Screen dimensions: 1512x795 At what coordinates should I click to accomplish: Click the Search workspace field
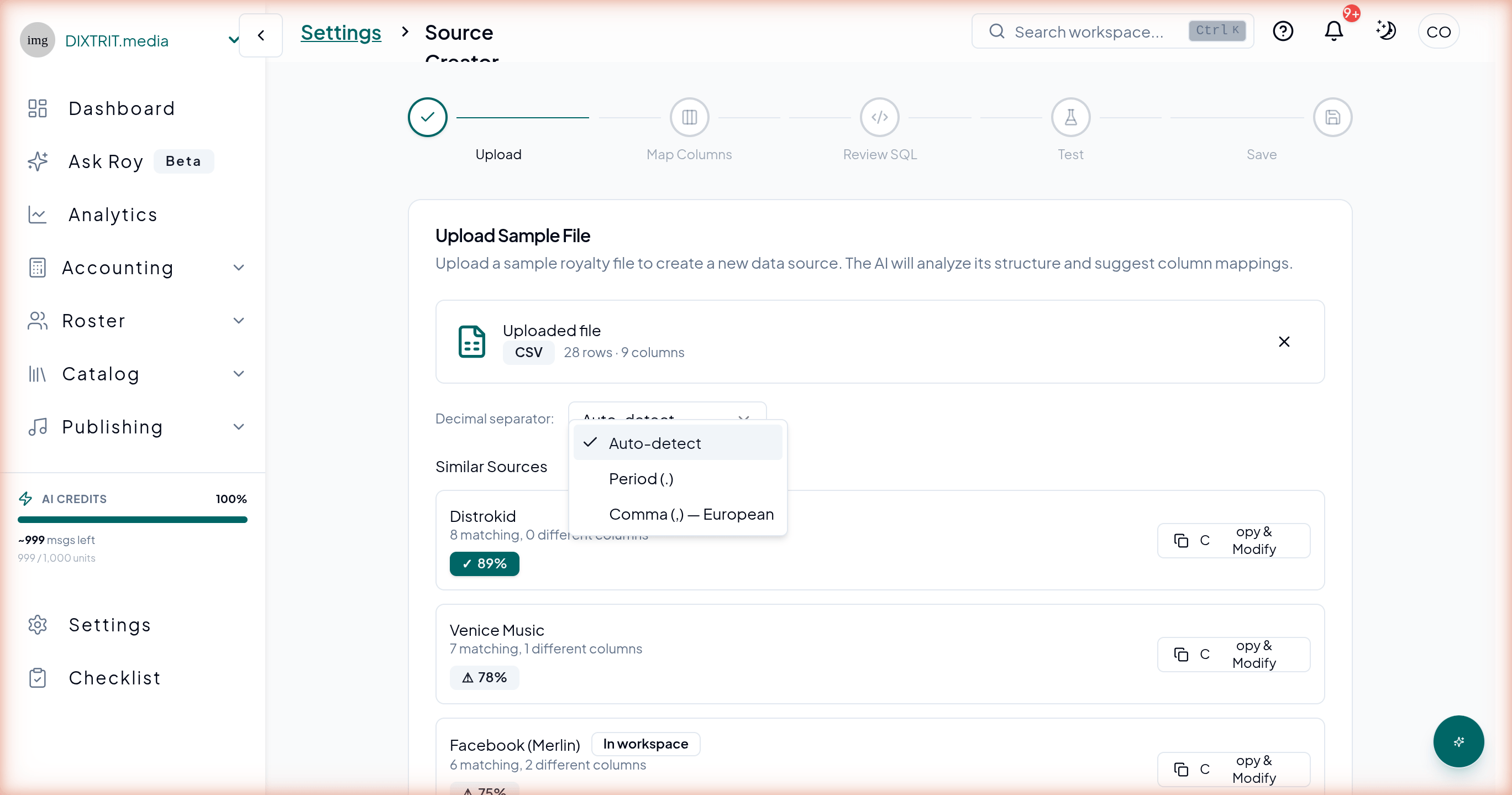pyautogui.click(x=1112, y=31)
